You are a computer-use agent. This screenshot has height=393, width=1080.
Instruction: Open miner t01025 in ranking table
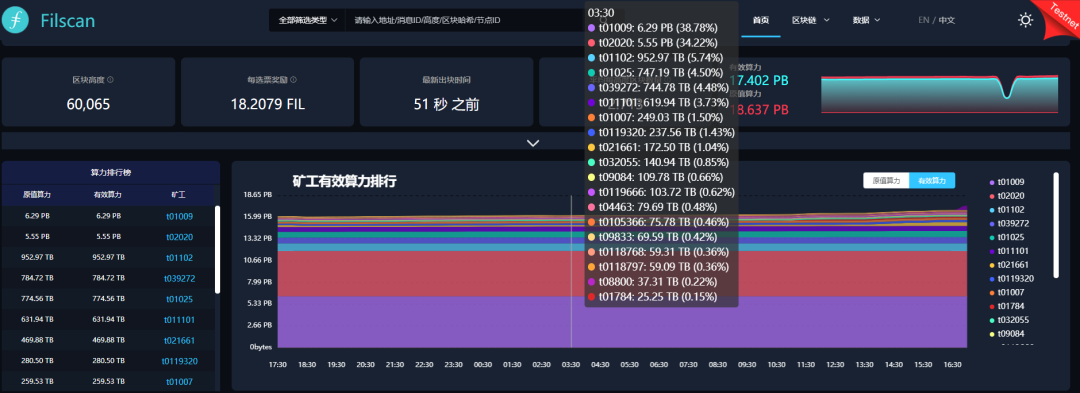179,299
